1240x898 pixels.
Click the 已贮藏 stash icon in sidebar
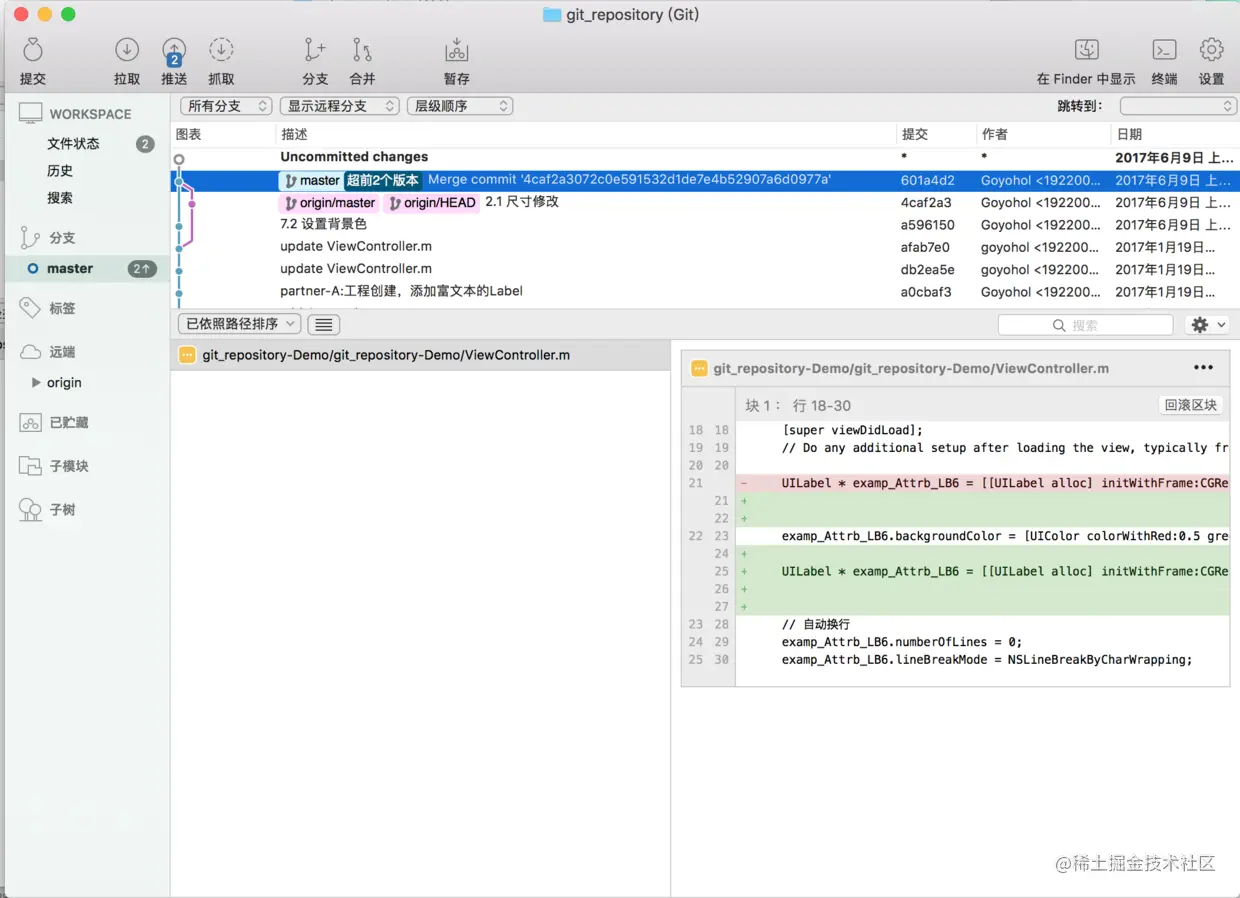pyautogui.click(x=30, y=422)
